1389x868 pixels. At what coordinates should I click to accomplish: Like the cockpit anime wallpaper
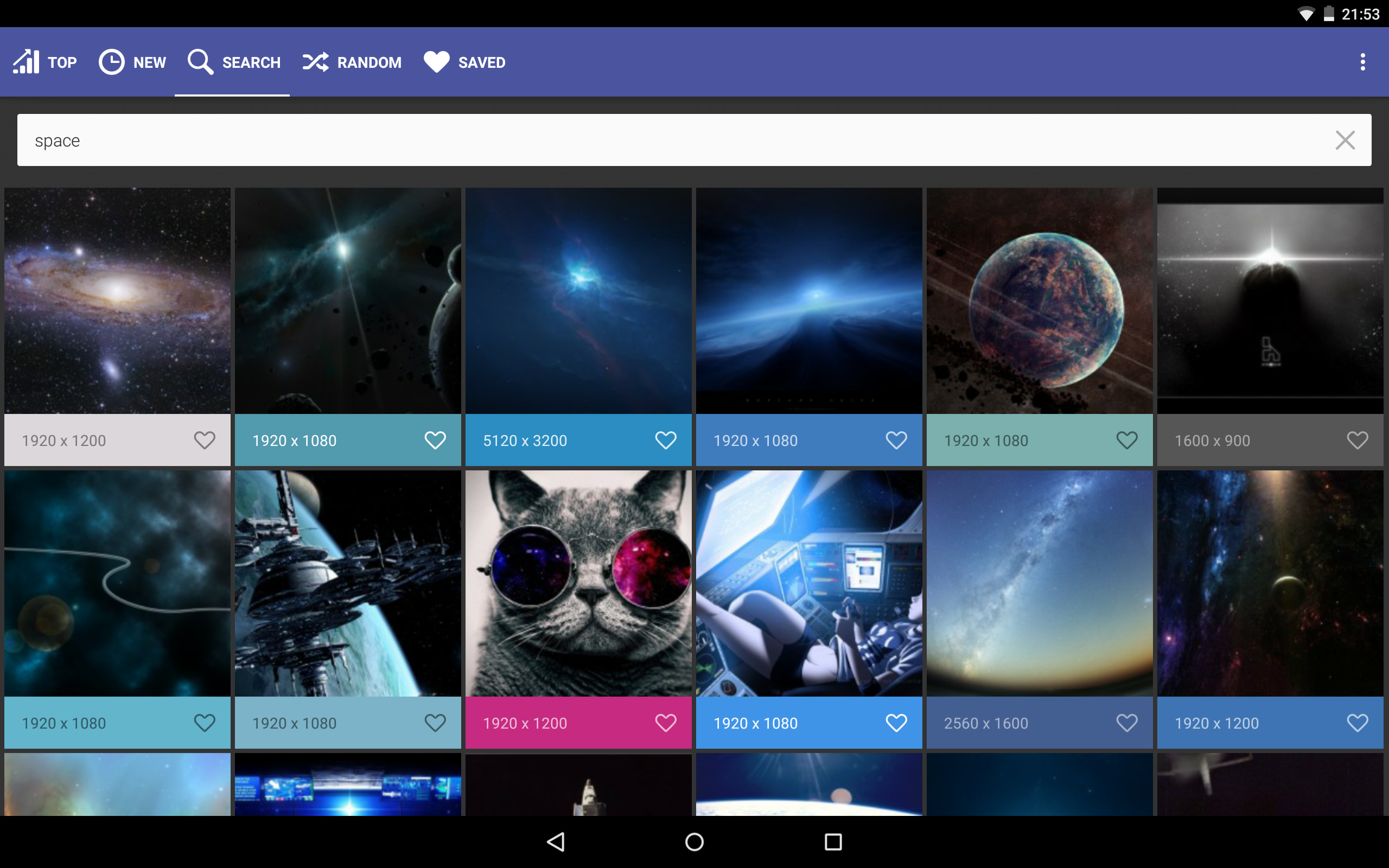tap(896, 723)
